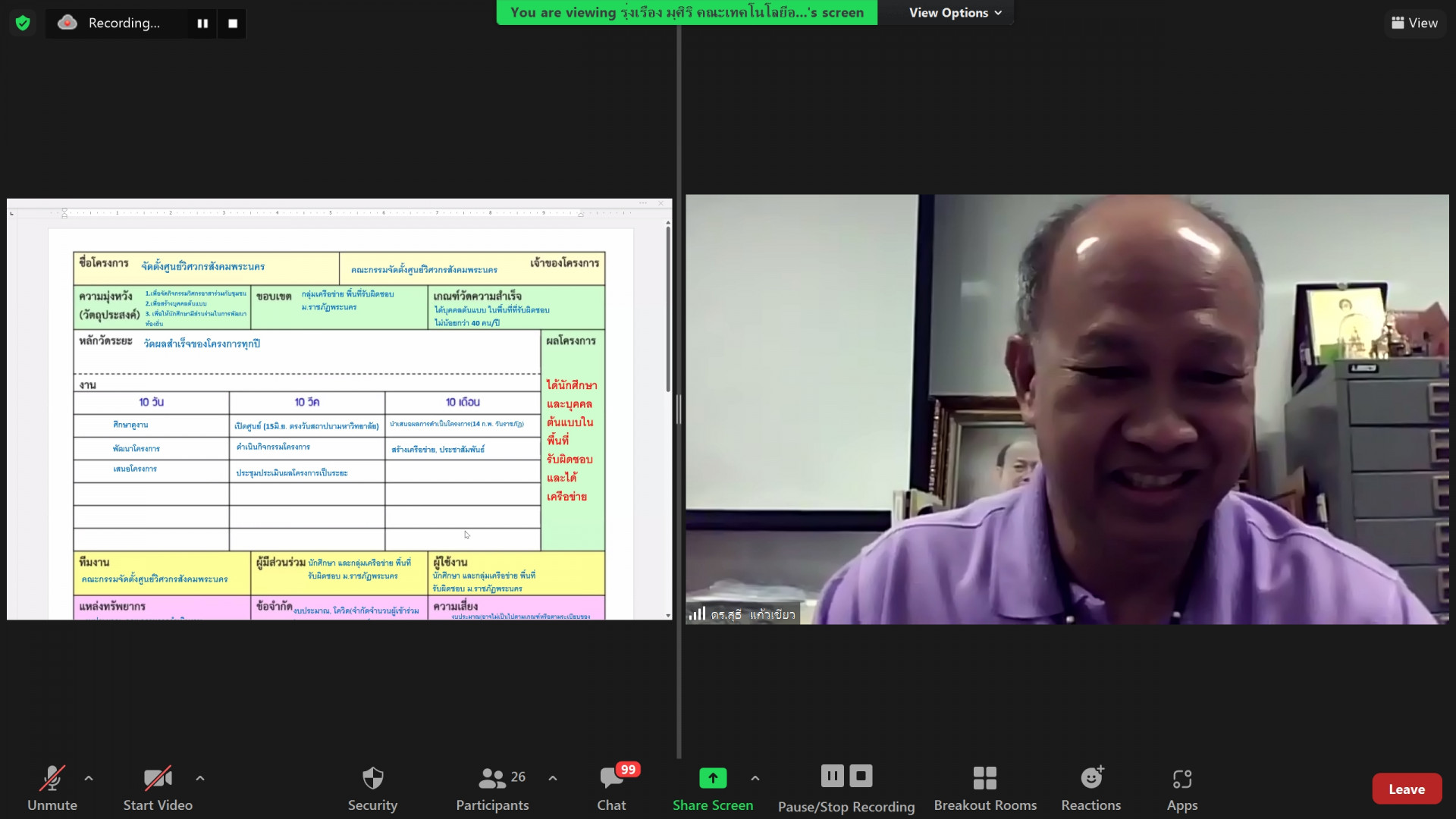
Task: Click the 'ขอบเขต' heading
Action: click(274, 297)
